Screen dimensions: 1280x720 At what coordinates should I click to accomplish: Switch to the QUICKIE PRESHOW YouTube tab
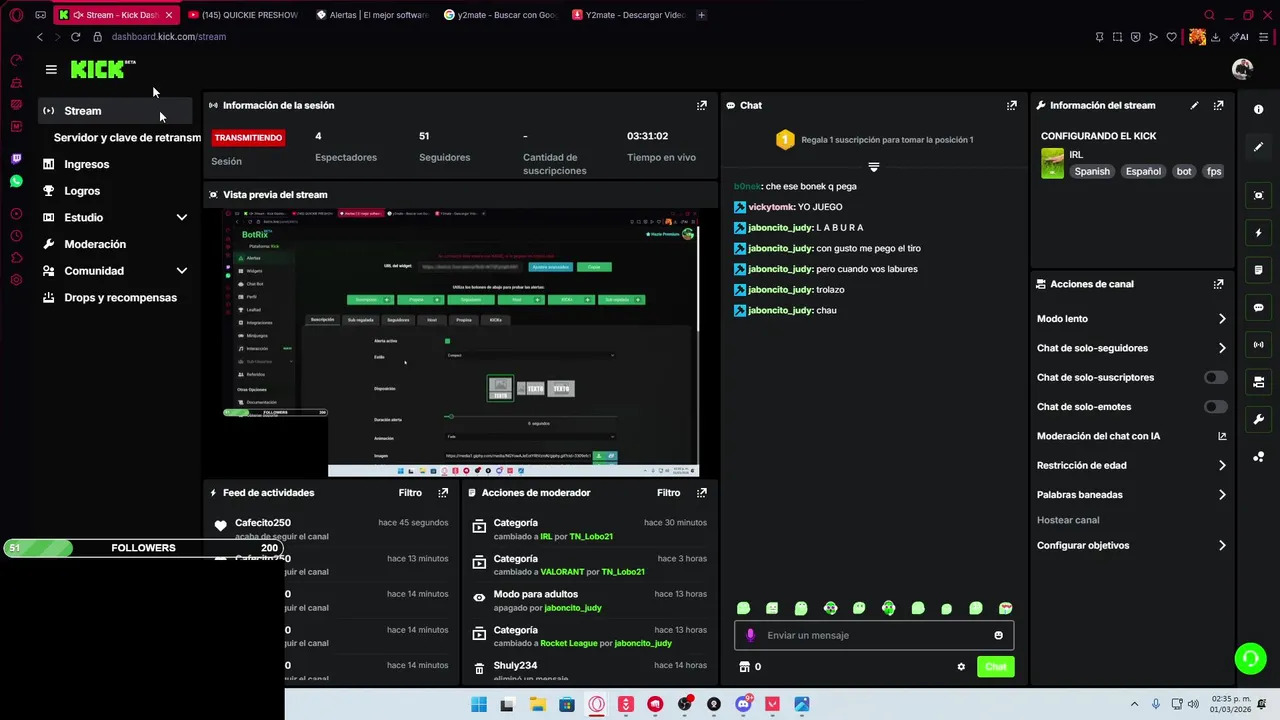(x=245, y=15)
